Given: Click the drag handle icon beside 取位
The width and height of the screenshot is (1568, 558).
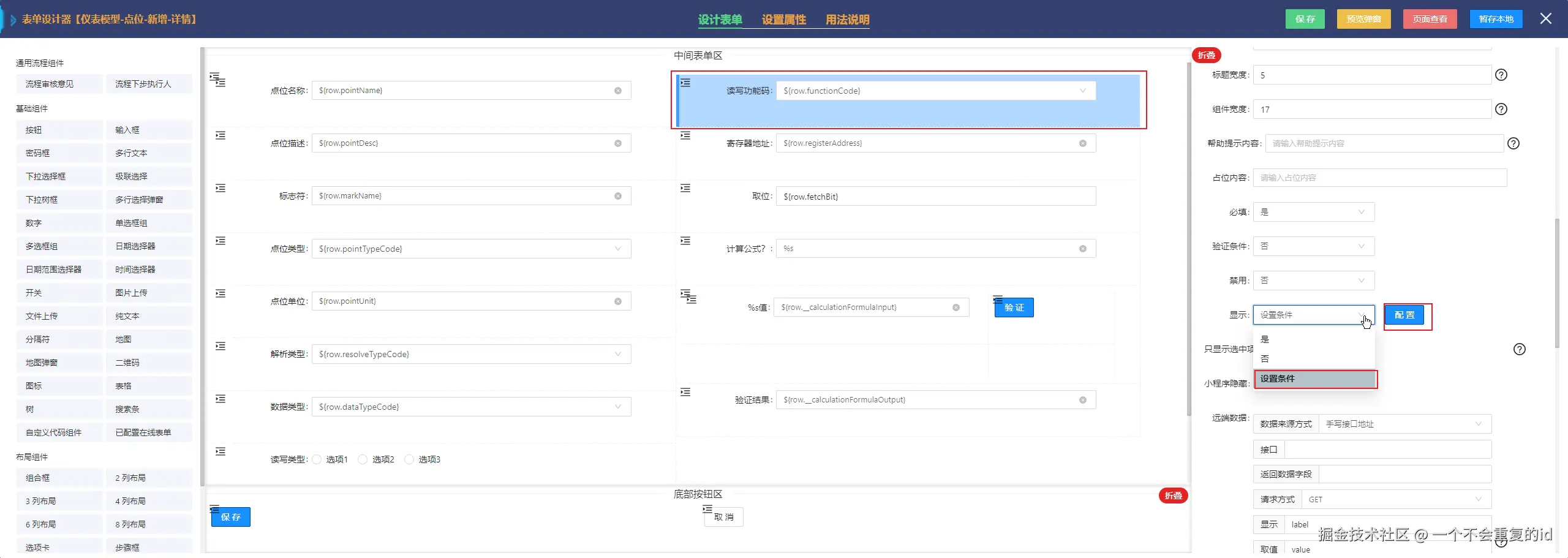Looking at the screenshot, I should click(685, 188).
